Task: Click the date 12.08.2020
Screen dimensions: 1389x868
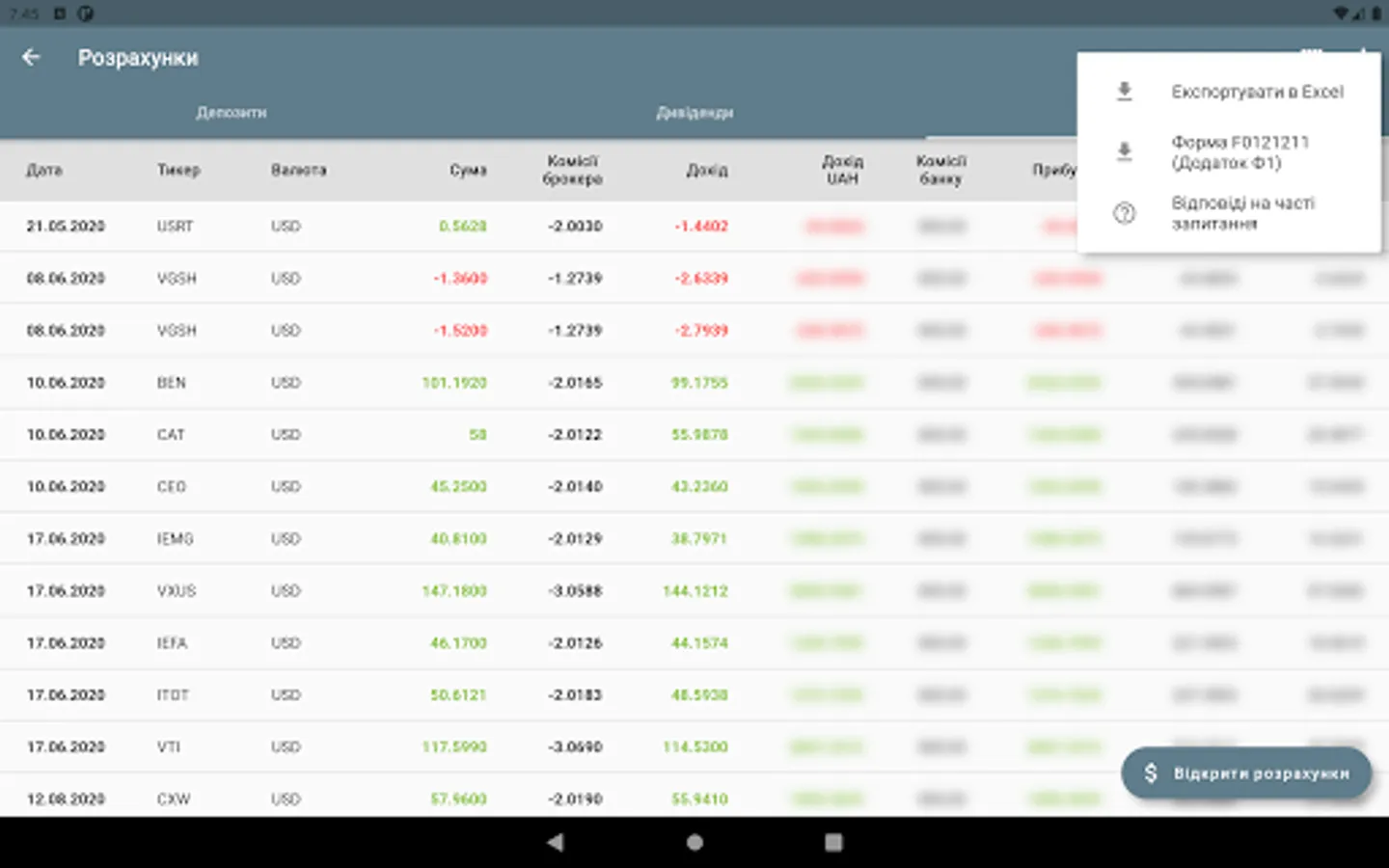Action: [x=66, y=800]
